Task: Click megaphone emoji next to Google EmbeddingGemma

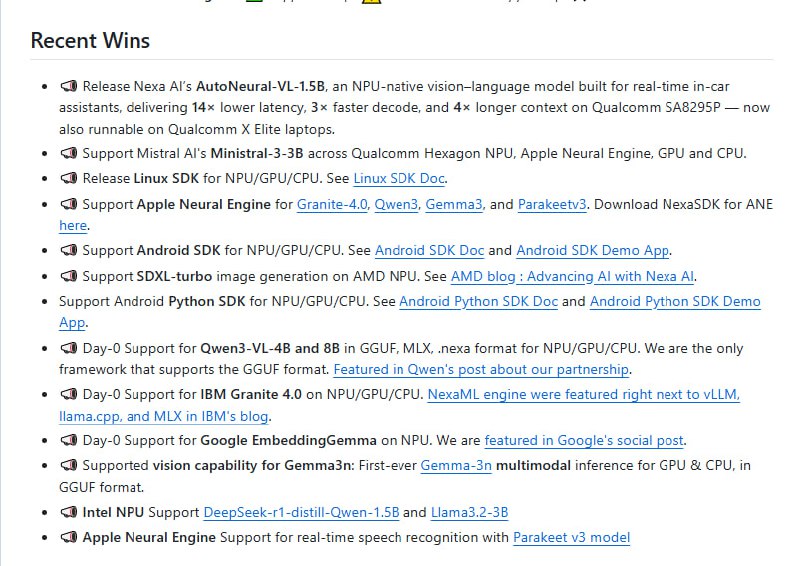Action: click(x=69, y=440)
